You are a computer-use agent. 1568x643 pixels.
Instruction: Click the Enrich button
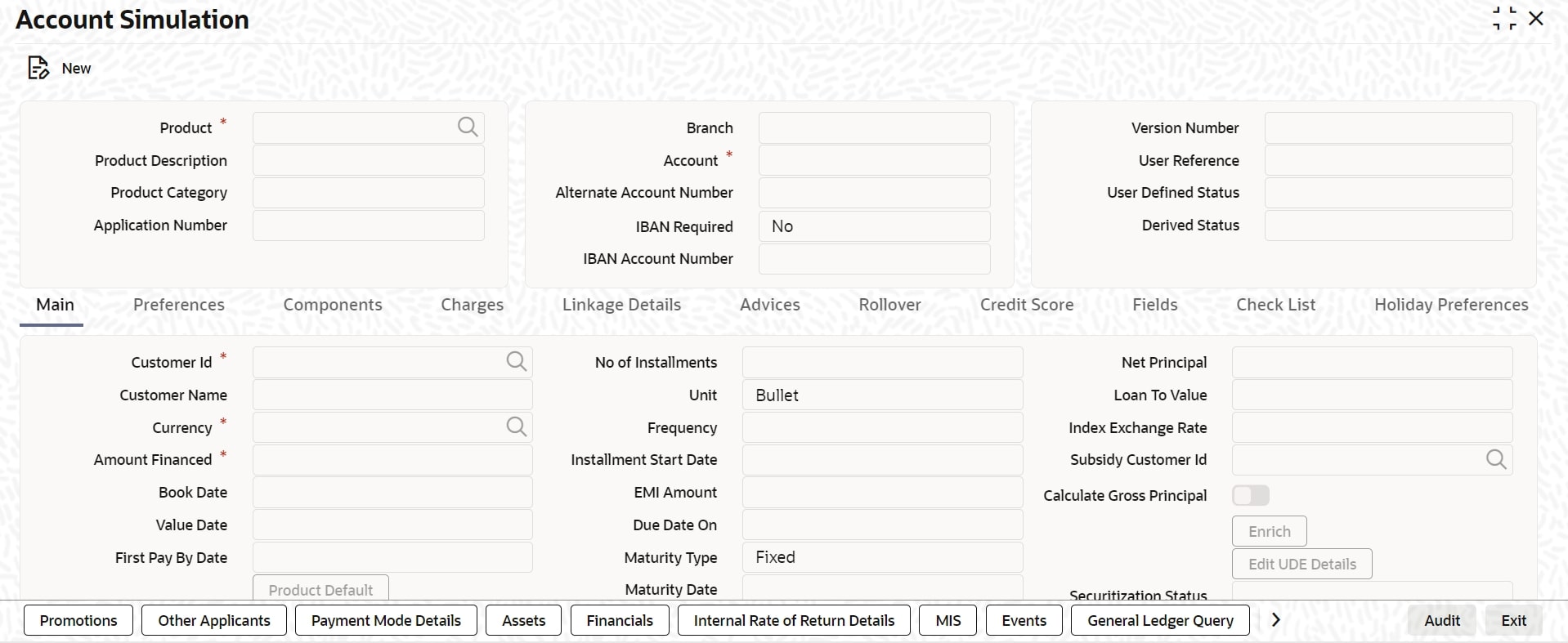tap(1270, 531)
